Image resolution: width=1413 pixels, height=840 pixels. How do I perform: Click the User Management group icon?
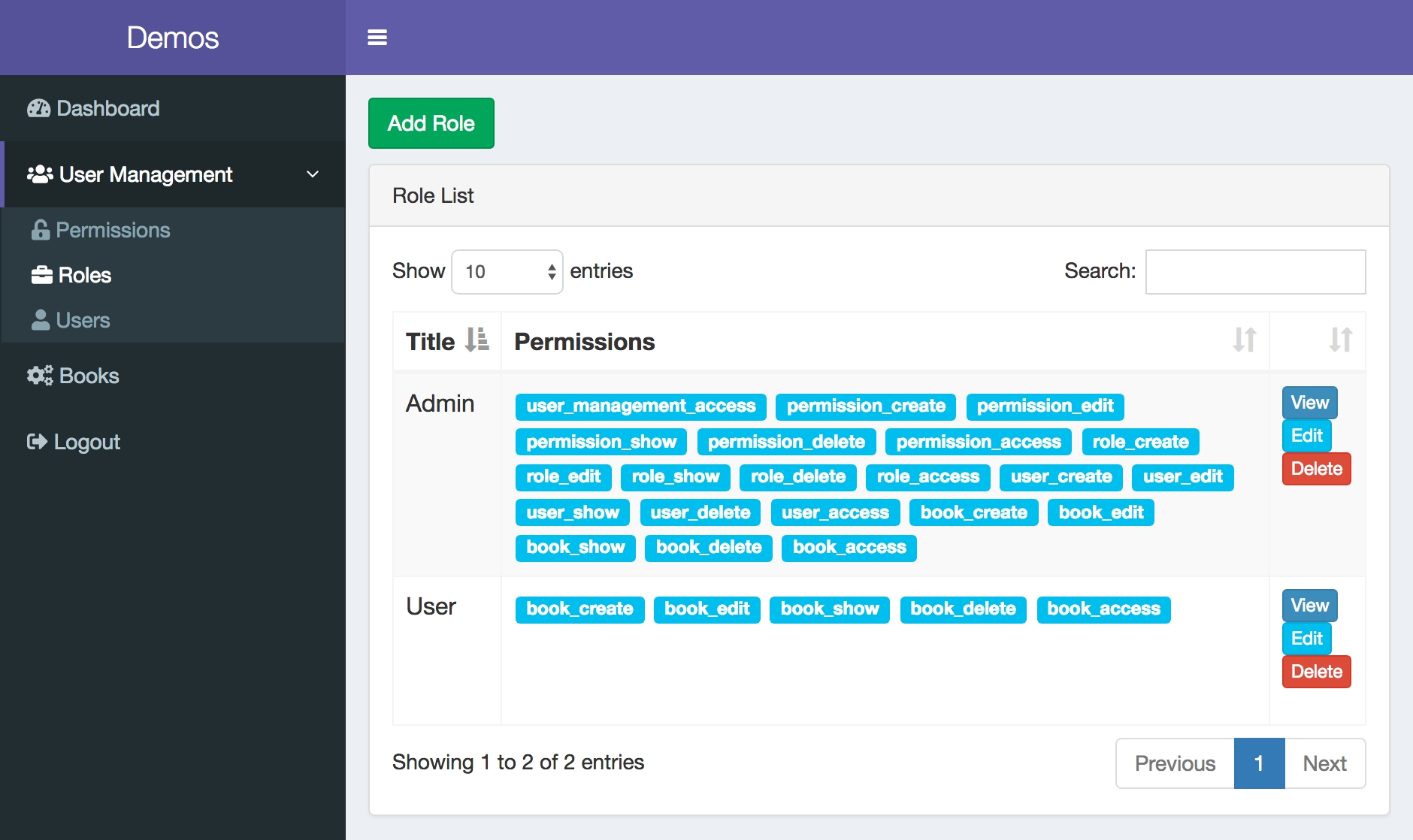coord(39,174)
